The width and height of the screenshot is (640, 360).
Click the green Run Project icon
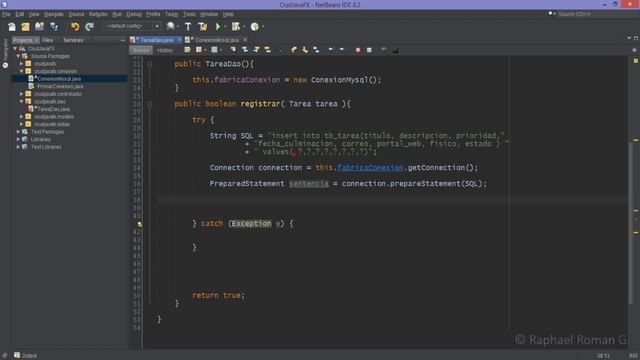tap(218, 27)
